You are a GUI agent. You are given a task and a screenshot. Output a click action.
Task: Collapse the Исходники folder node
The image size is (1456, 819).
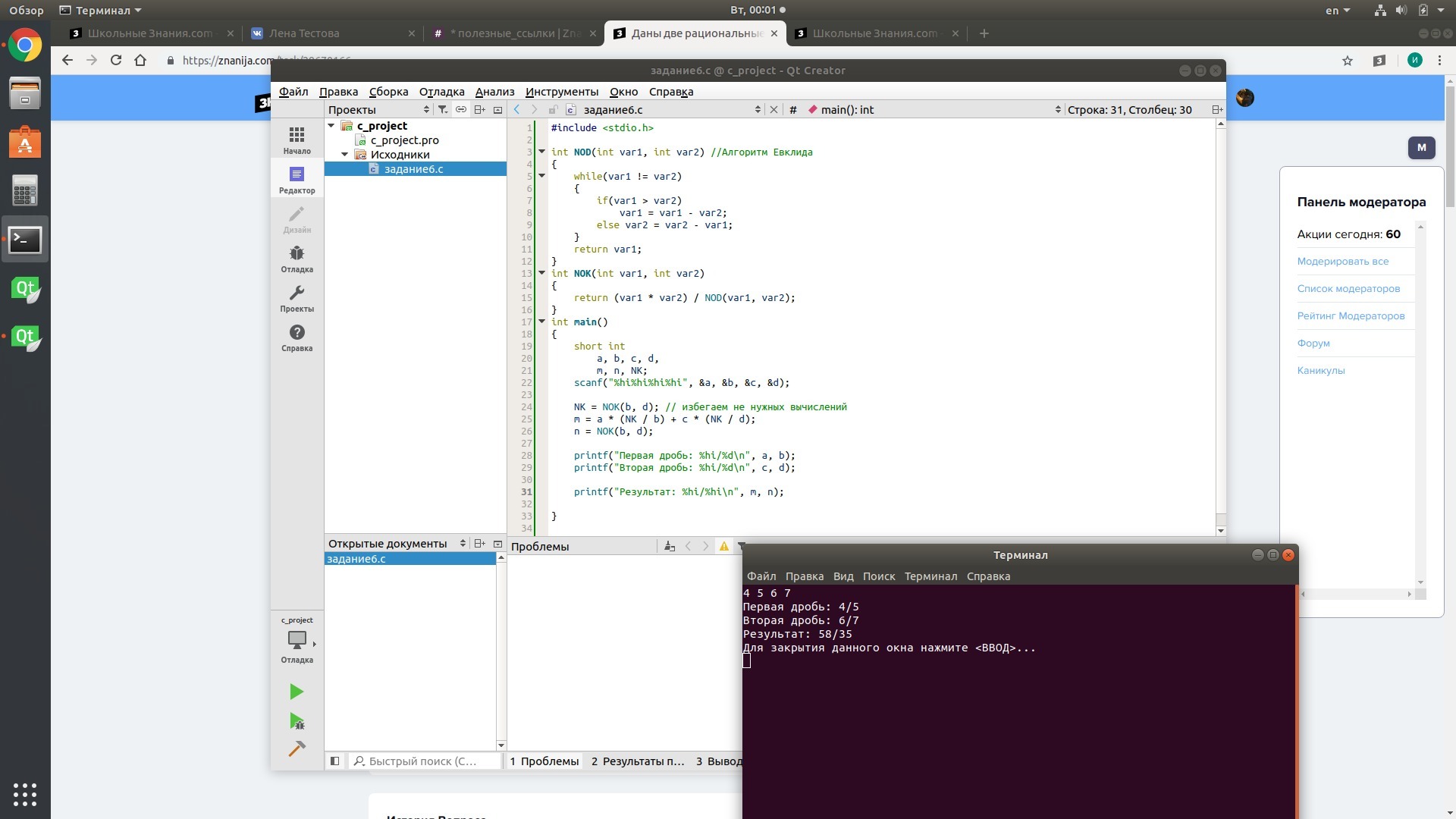[345, 155]
